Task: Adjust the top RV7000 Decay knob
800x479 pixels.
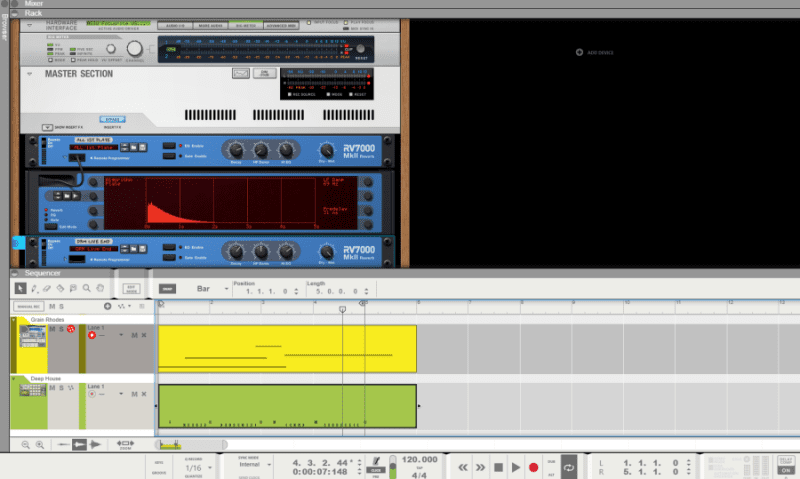Action: [236, 150]
